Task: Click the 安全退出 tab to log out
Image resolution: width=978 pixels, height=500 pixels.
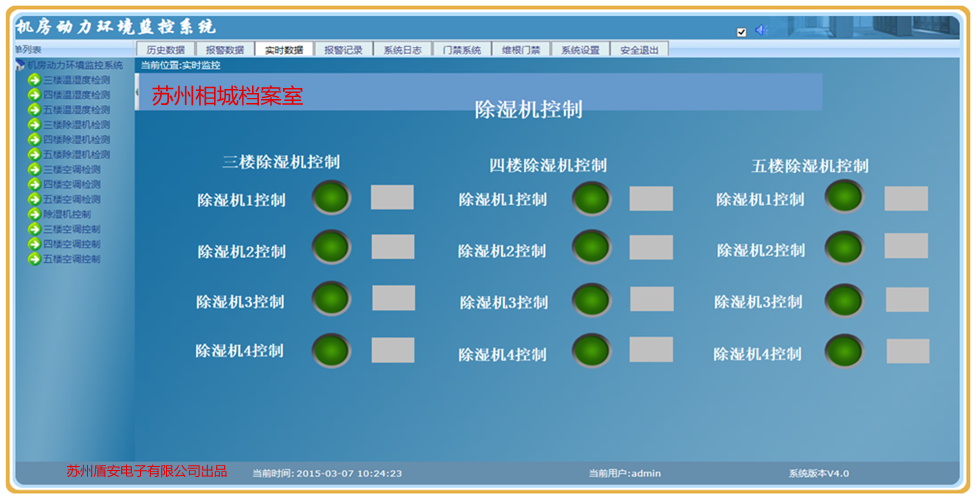Action: [x=639, y=50]
